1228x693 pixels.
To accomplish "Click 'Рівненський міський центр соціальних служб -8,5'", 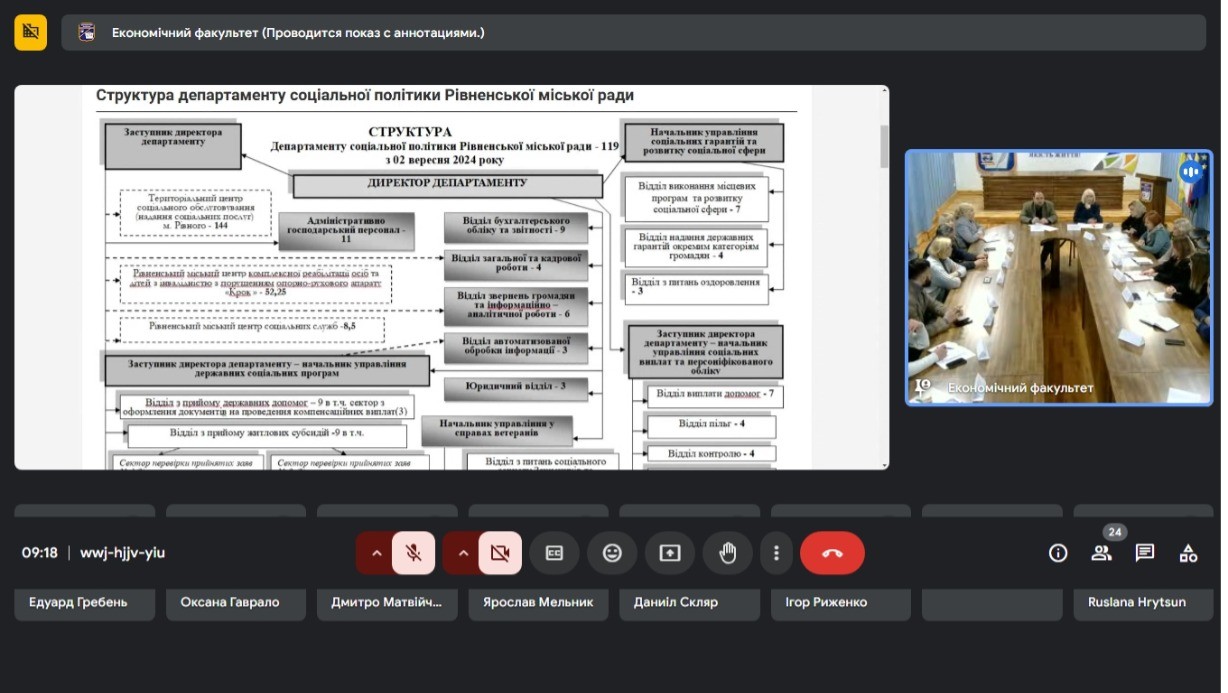I will coord(250,328).
